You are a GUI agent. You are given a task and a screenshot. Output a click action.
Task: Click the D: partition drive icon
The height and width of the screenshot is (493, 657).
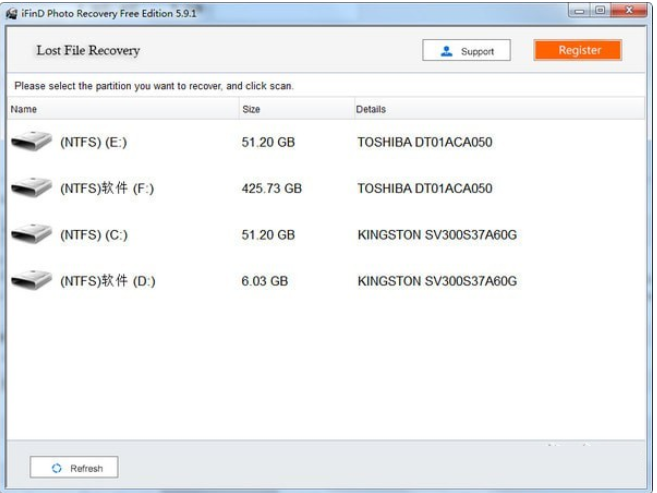point(31,280)
